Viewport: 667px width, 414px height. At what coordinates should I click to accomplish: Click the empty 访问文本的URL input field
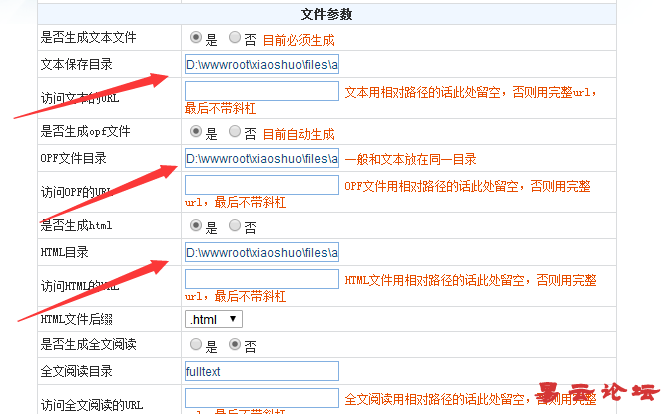pos(262,91)
